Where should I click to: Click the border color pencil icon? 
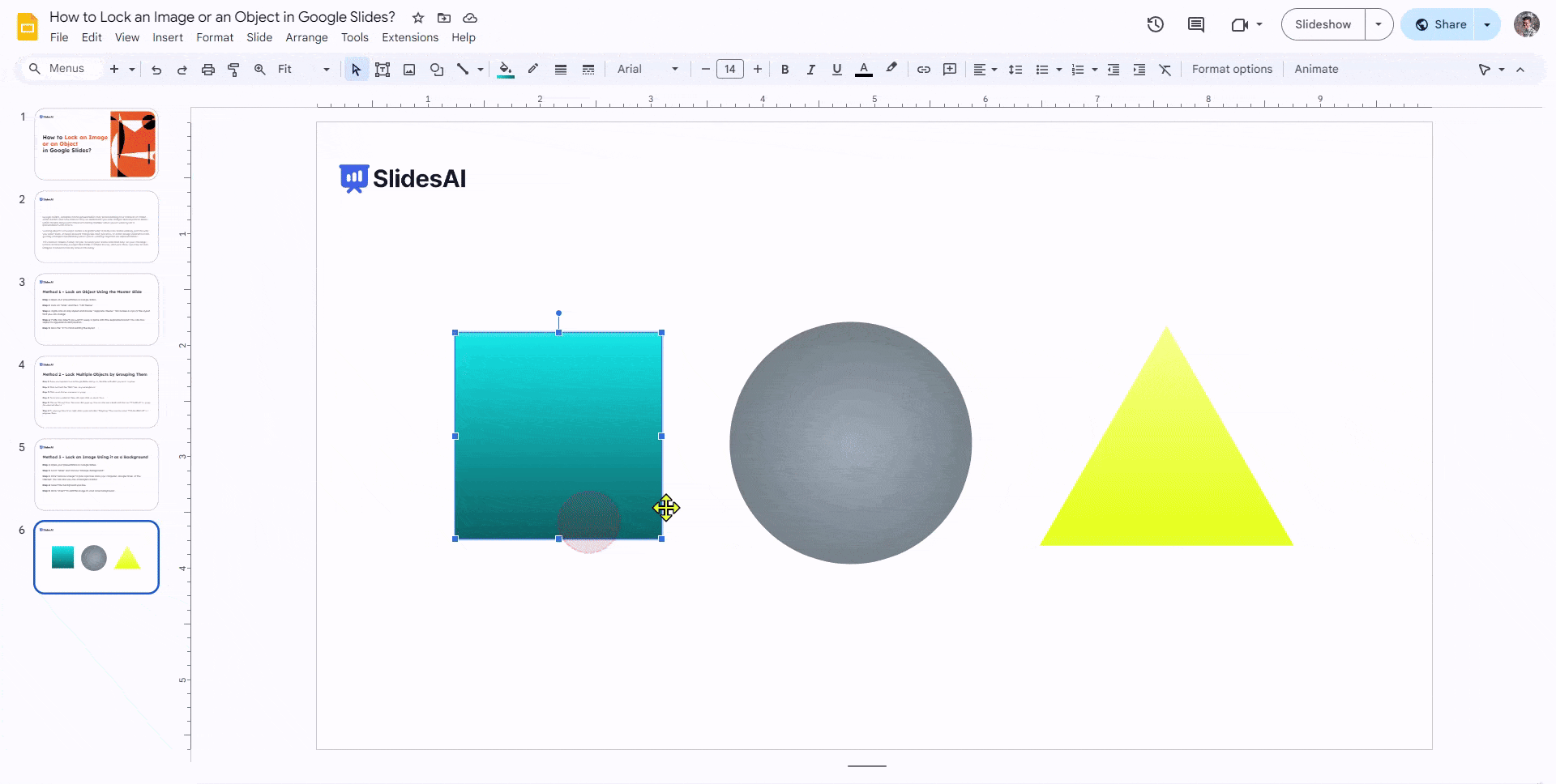coord(533,69)
